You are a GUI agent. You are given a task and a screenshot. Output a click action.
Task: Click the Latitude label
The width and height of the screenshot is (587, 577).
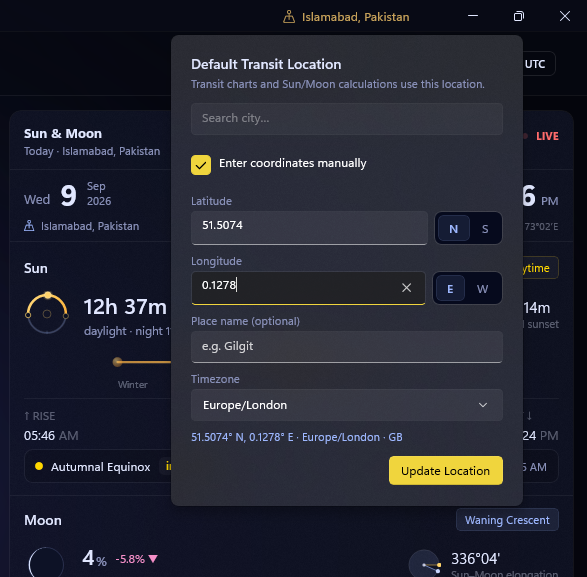point(212,201)
